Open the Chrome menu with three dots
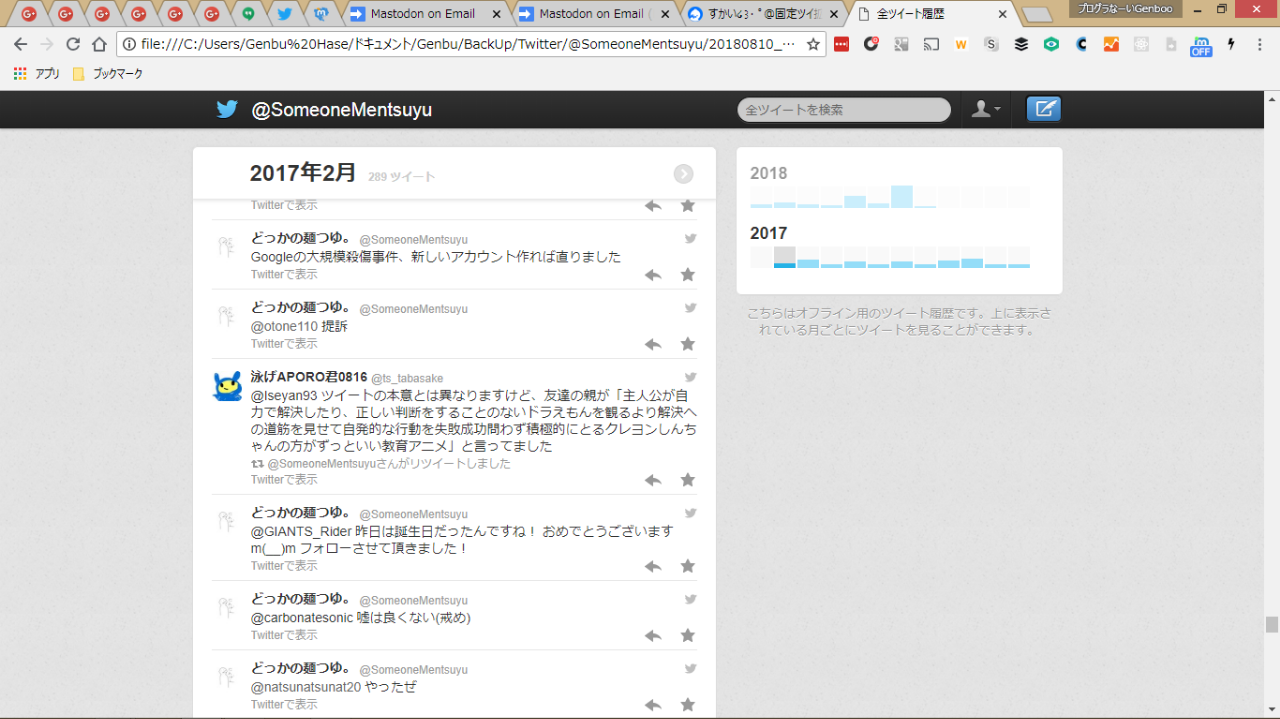Image resolution: width=1280 pixels, height=719 pixels. click(1259, 44)
